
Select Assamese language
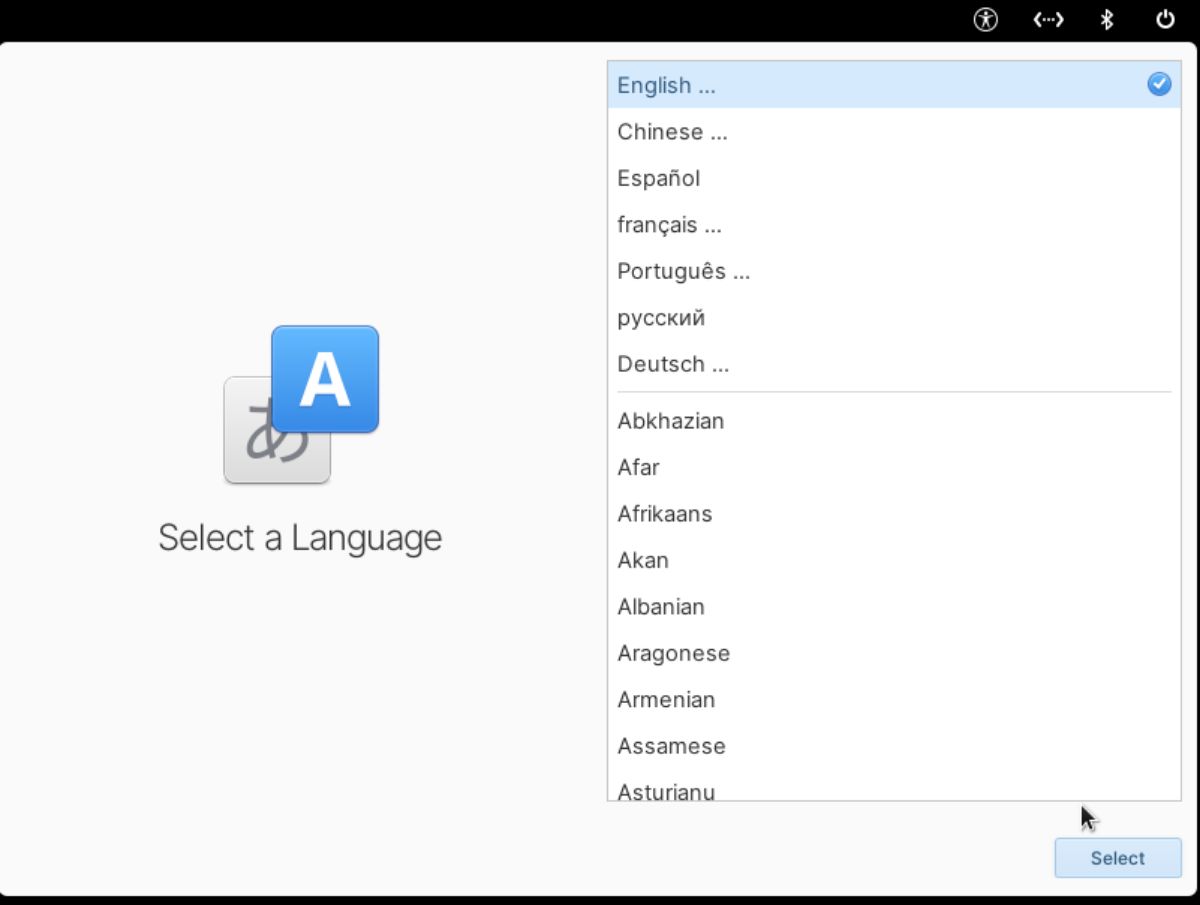pos(894,746)
